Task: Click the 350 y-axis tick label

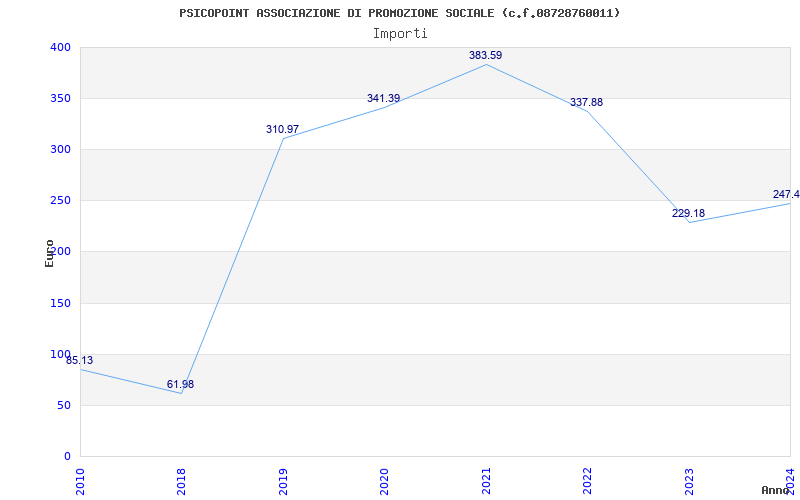Action: click(60, 98)
